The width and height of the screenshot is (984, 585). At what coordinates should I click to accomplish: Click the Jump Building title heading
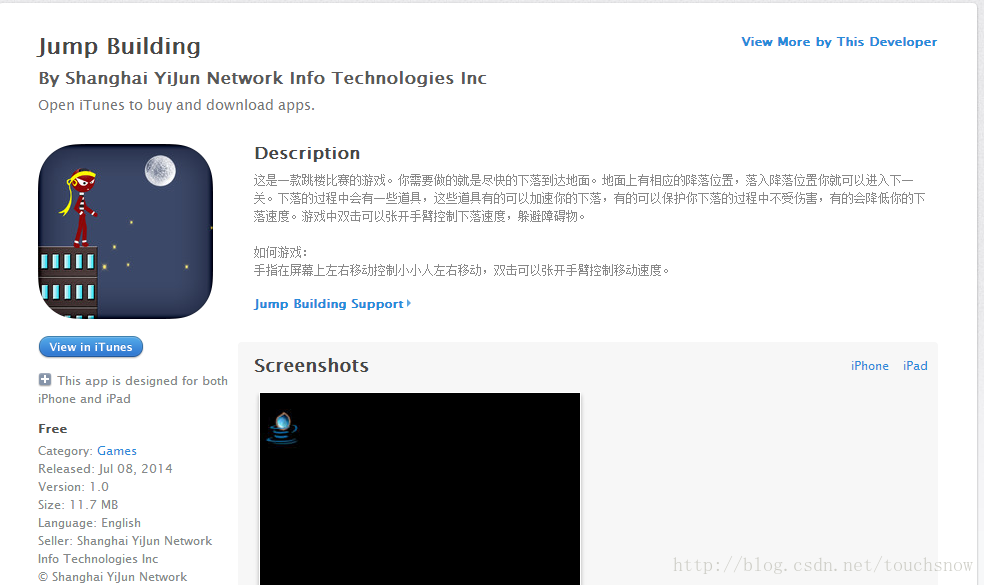coord(119,46)
